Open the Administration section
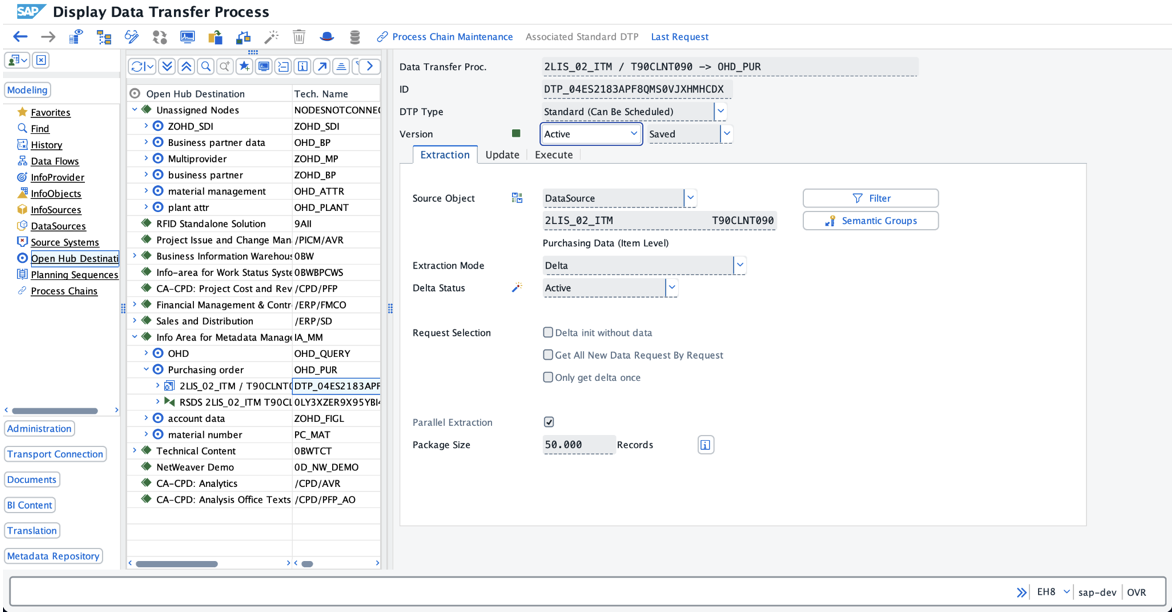 pos(40,429)
